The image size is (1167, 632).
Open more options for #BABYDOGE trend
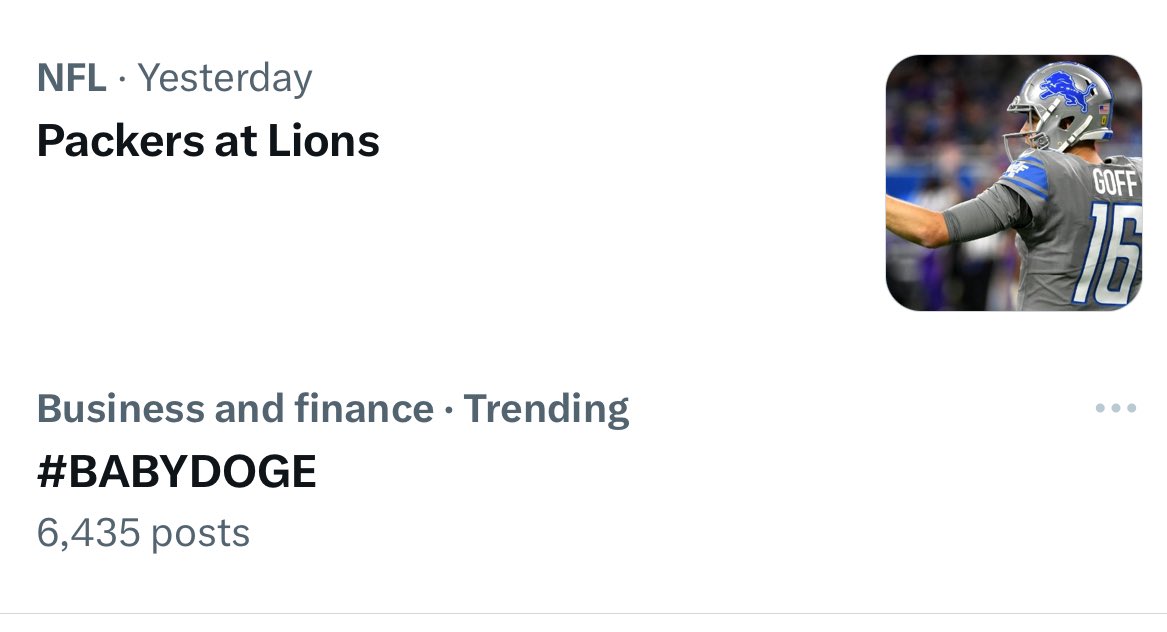click(1115, 408)
